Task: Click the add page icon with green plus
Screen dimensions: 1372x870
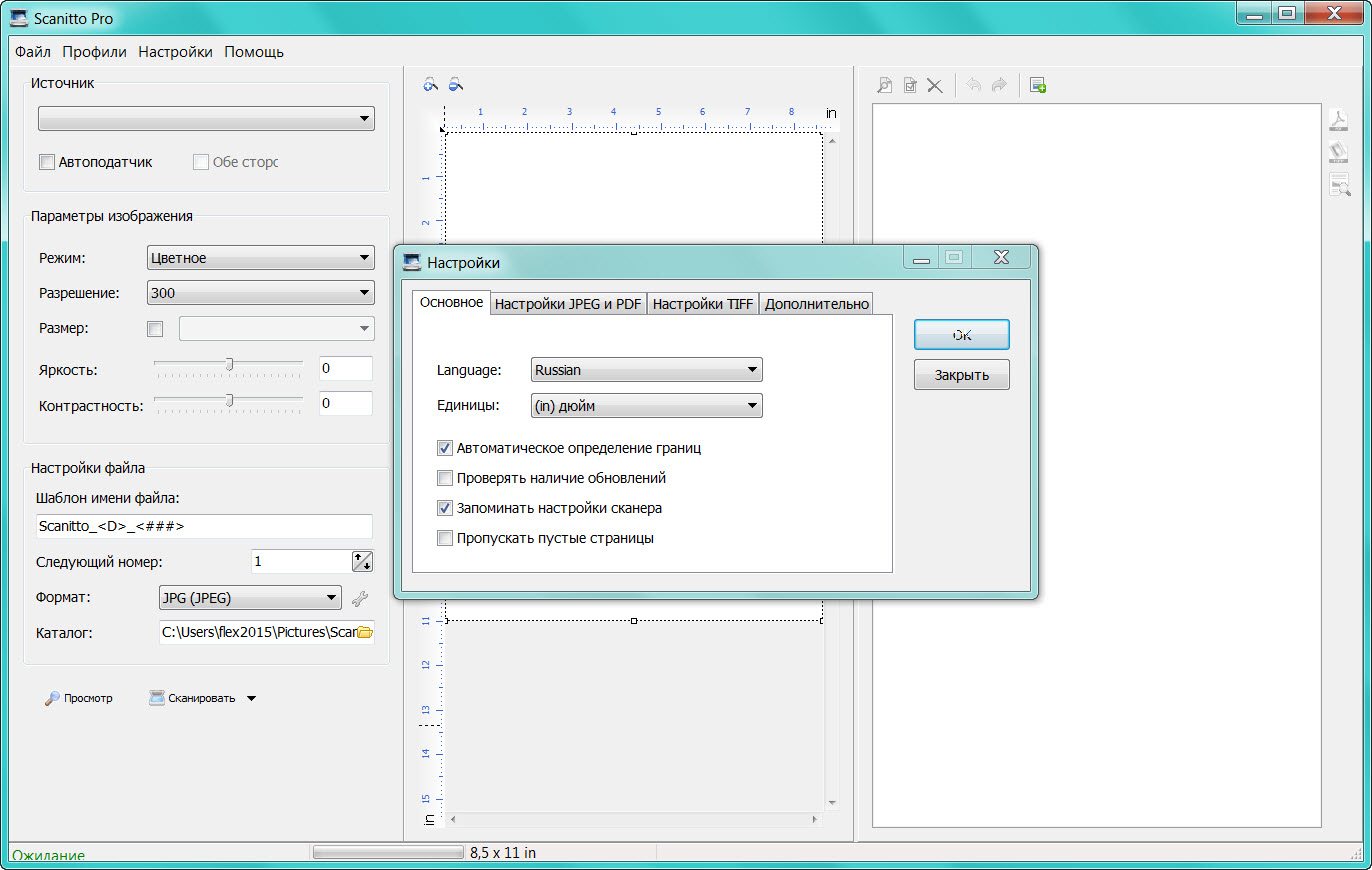Action: tap(1038, 86)
